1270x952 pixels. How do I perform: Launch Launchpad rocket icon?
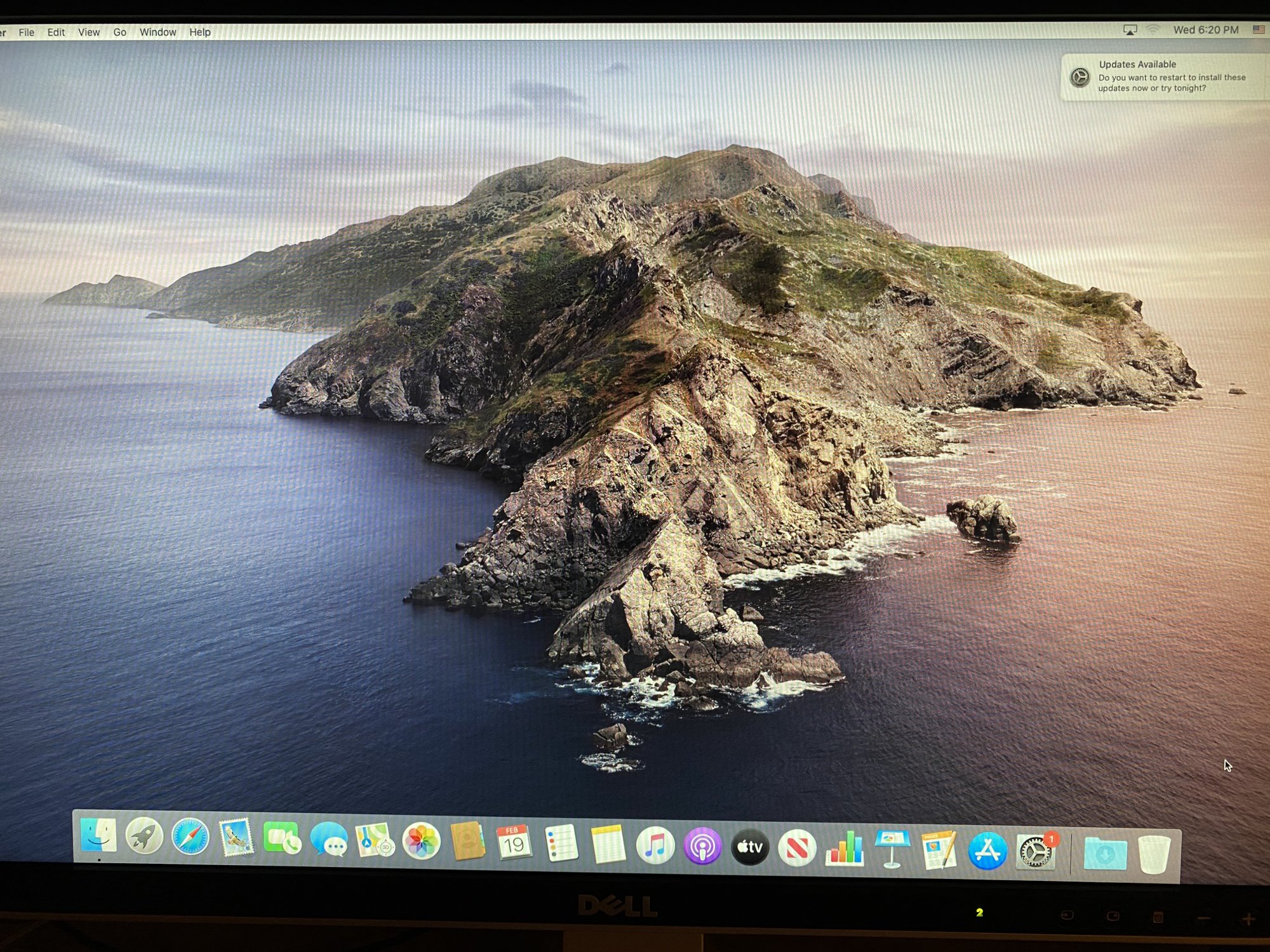click(x=144, y=836)
